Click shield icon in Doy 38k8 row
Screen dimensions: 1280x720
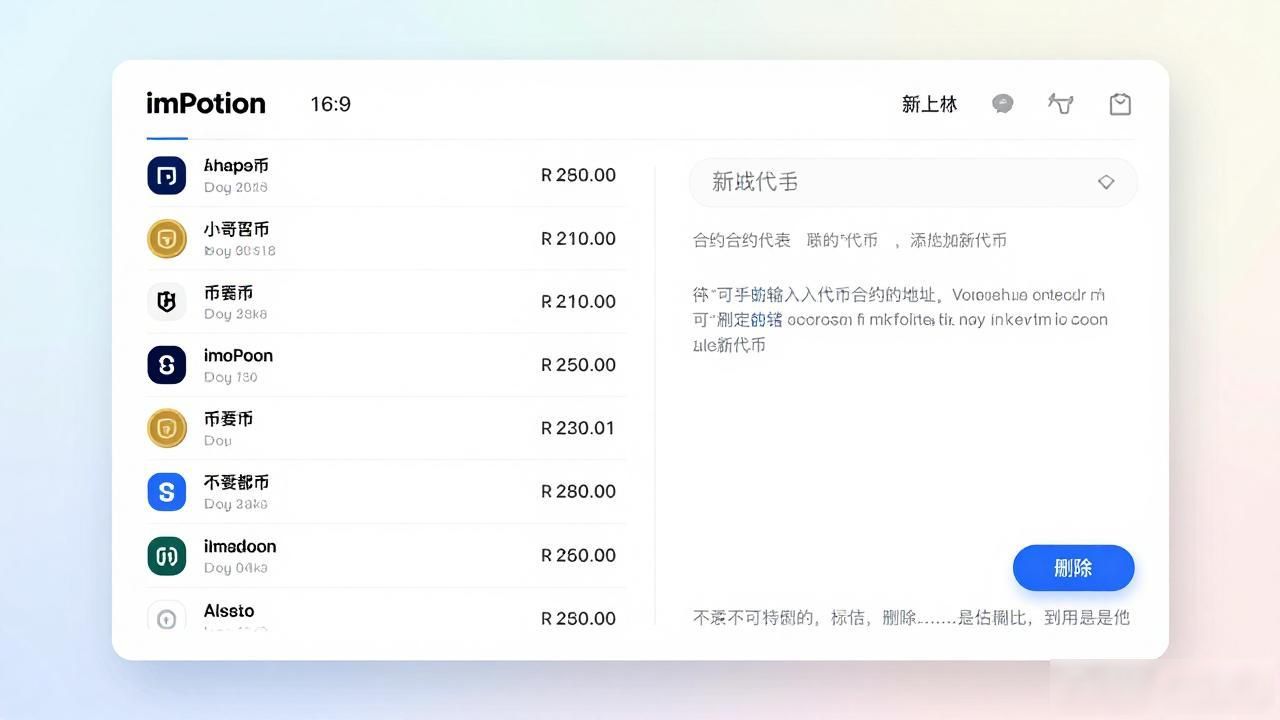pyautogui.click(x=167, y=301)
